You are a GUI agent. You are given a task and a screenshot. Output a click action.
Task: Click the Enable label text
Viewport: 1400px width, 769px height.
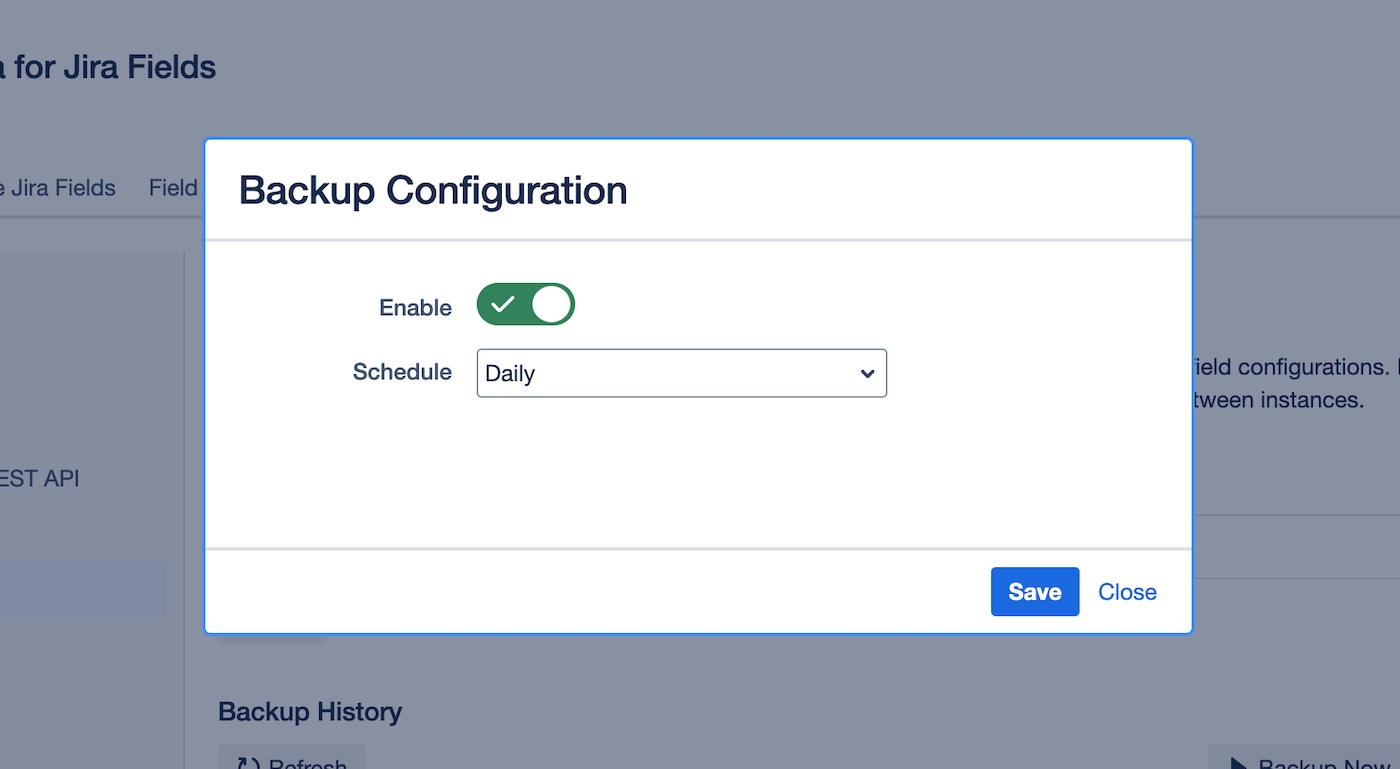click(x=415, y=308)
